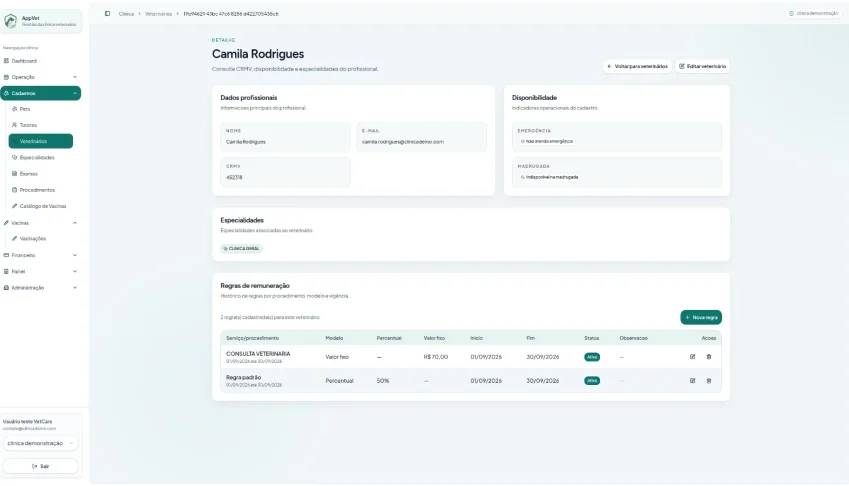
Task: Click the Pets paw icon
Action: (15, 109)
